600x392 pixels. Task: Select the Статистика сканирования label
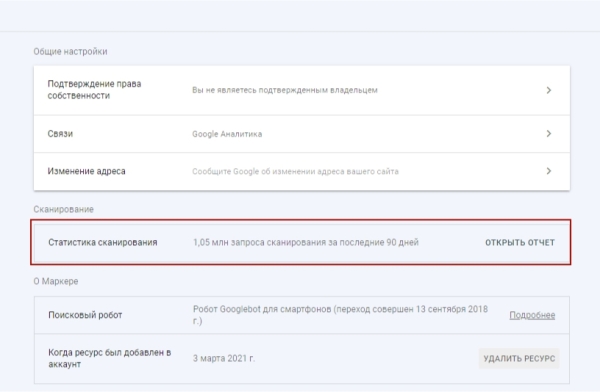point(103,242)
